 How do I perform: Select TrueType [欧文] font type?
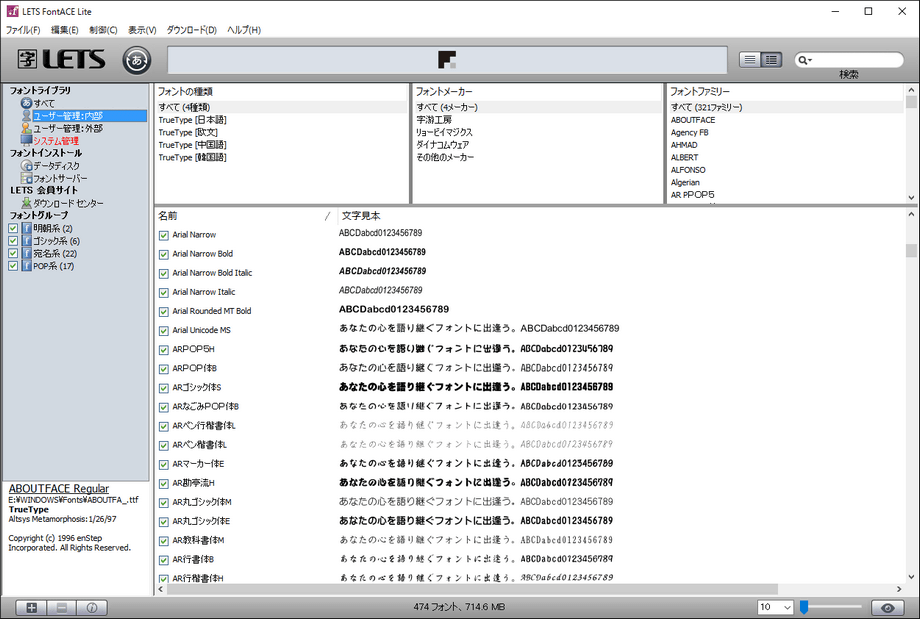pos(188,133)
